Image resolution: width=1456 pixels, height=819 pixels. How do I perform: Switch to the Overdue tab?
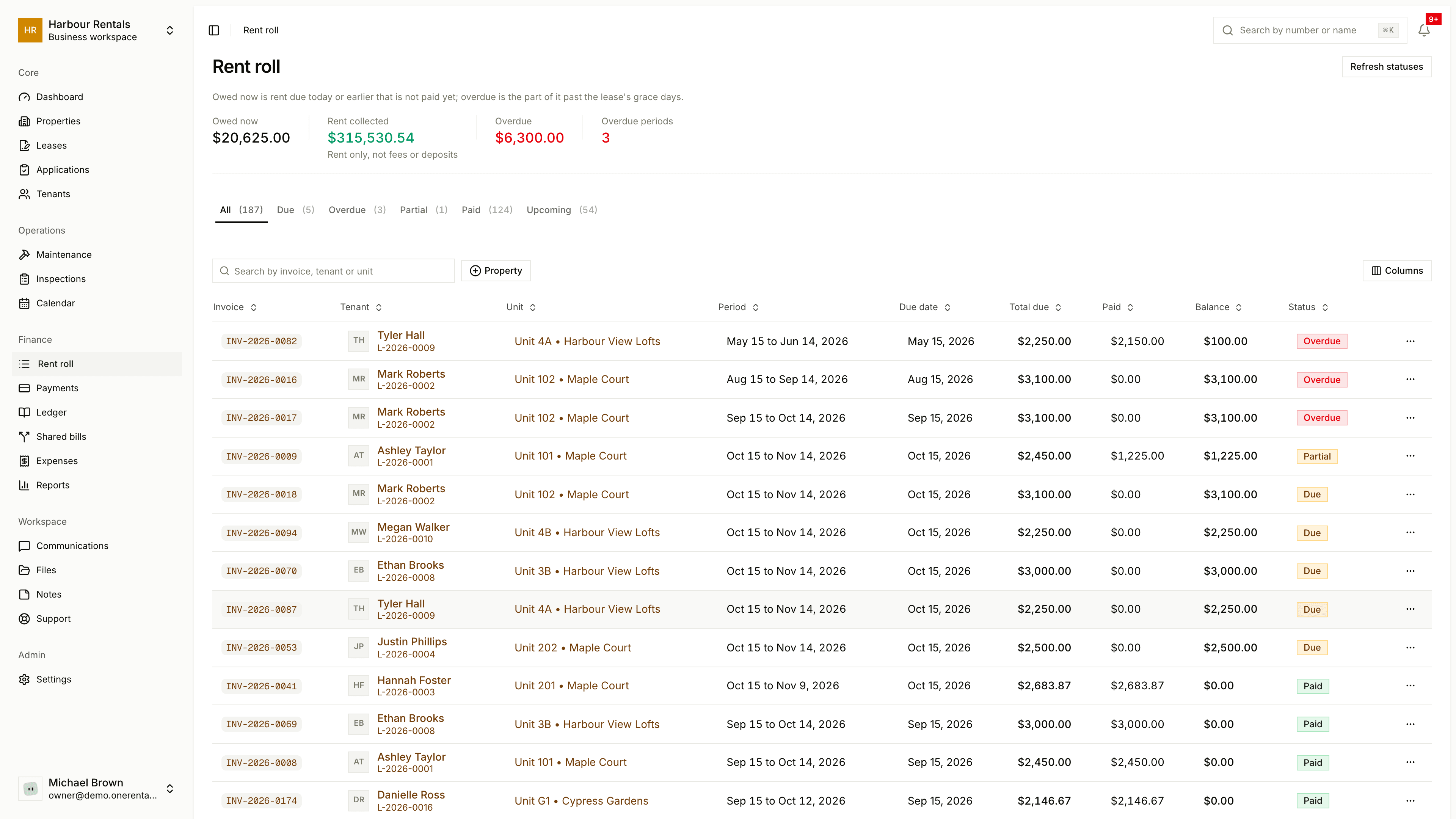pyautogui.click(x=357, y=210)
